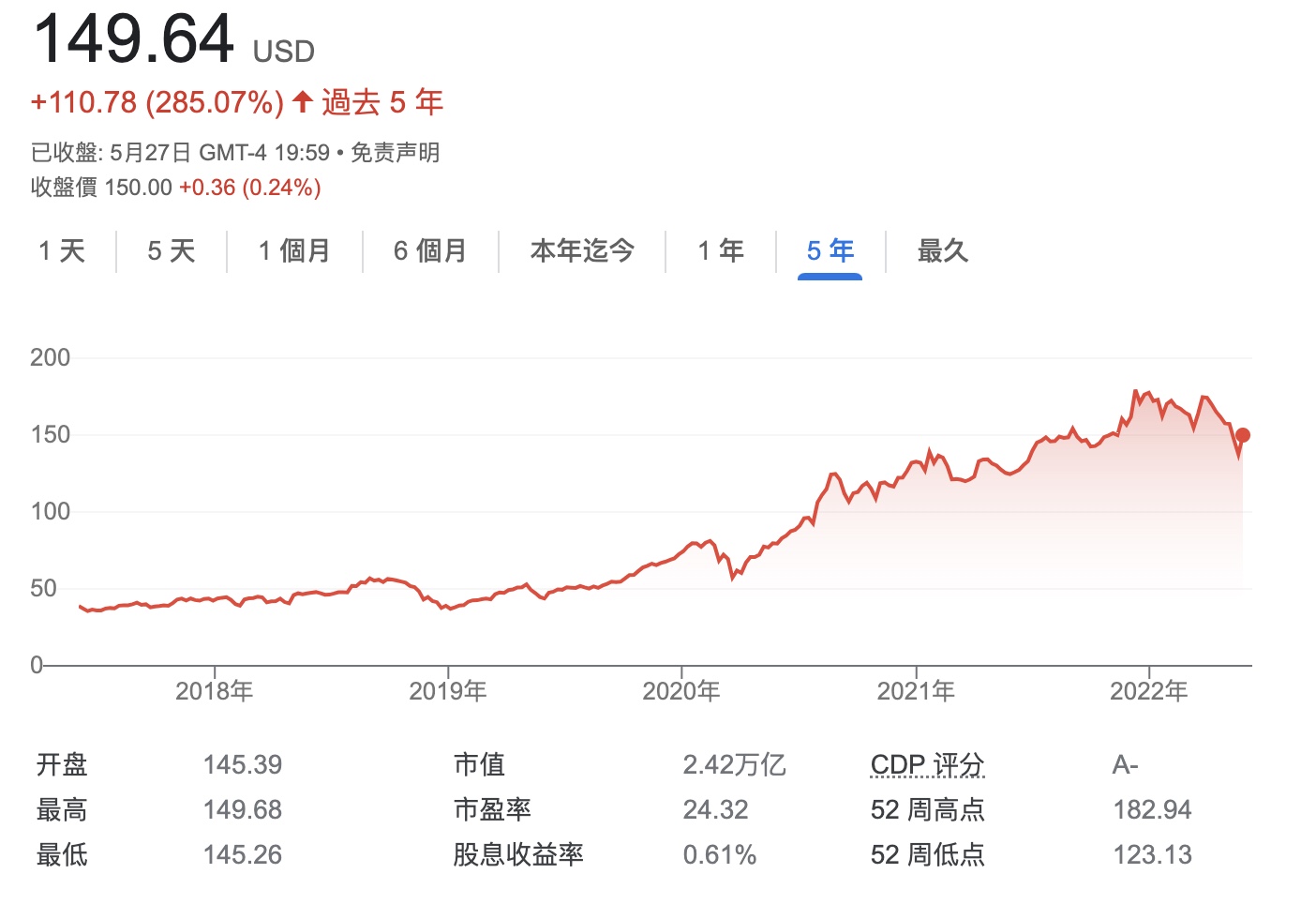Click the 市盈率 value 24.32

715,808
